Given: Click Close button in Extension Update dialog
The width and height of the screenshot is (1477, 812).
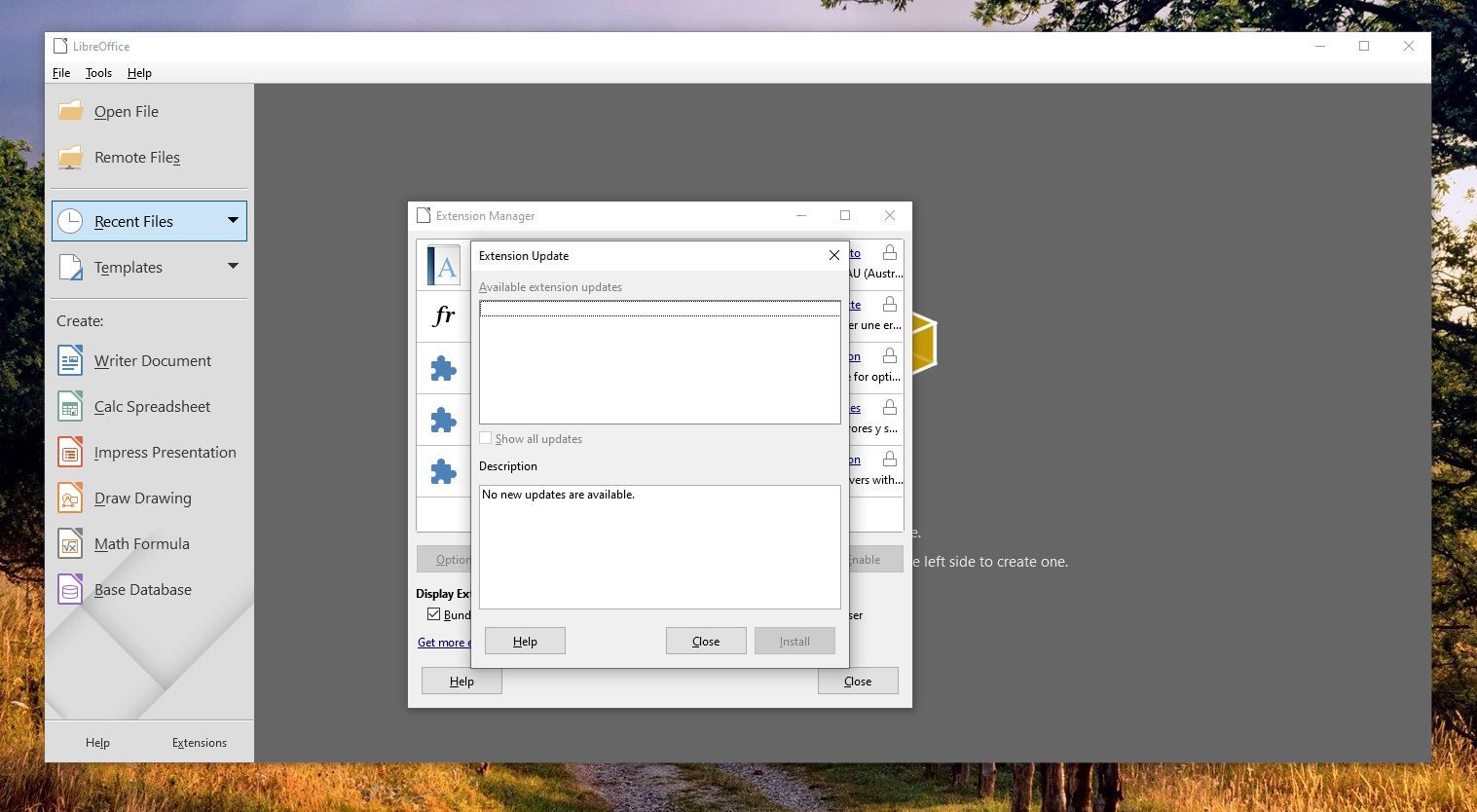Looking at the screenshot, I should 706,641.
